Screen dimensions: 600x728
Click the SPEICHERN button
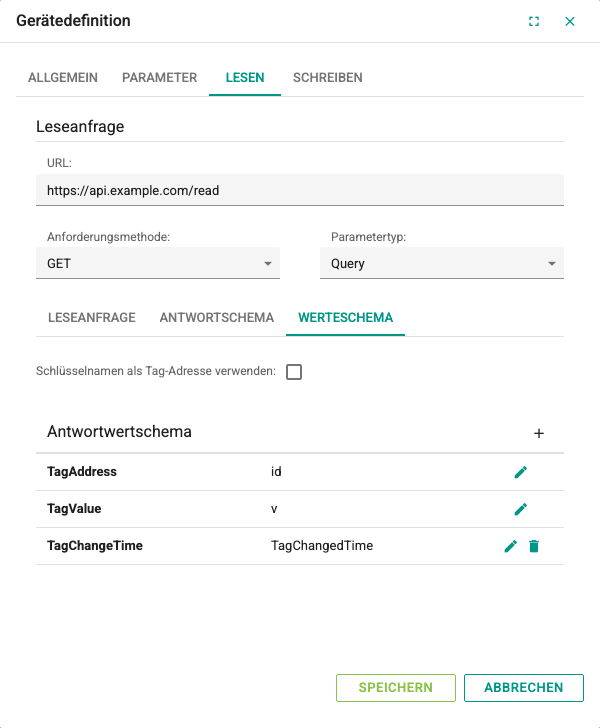point(396,688)
